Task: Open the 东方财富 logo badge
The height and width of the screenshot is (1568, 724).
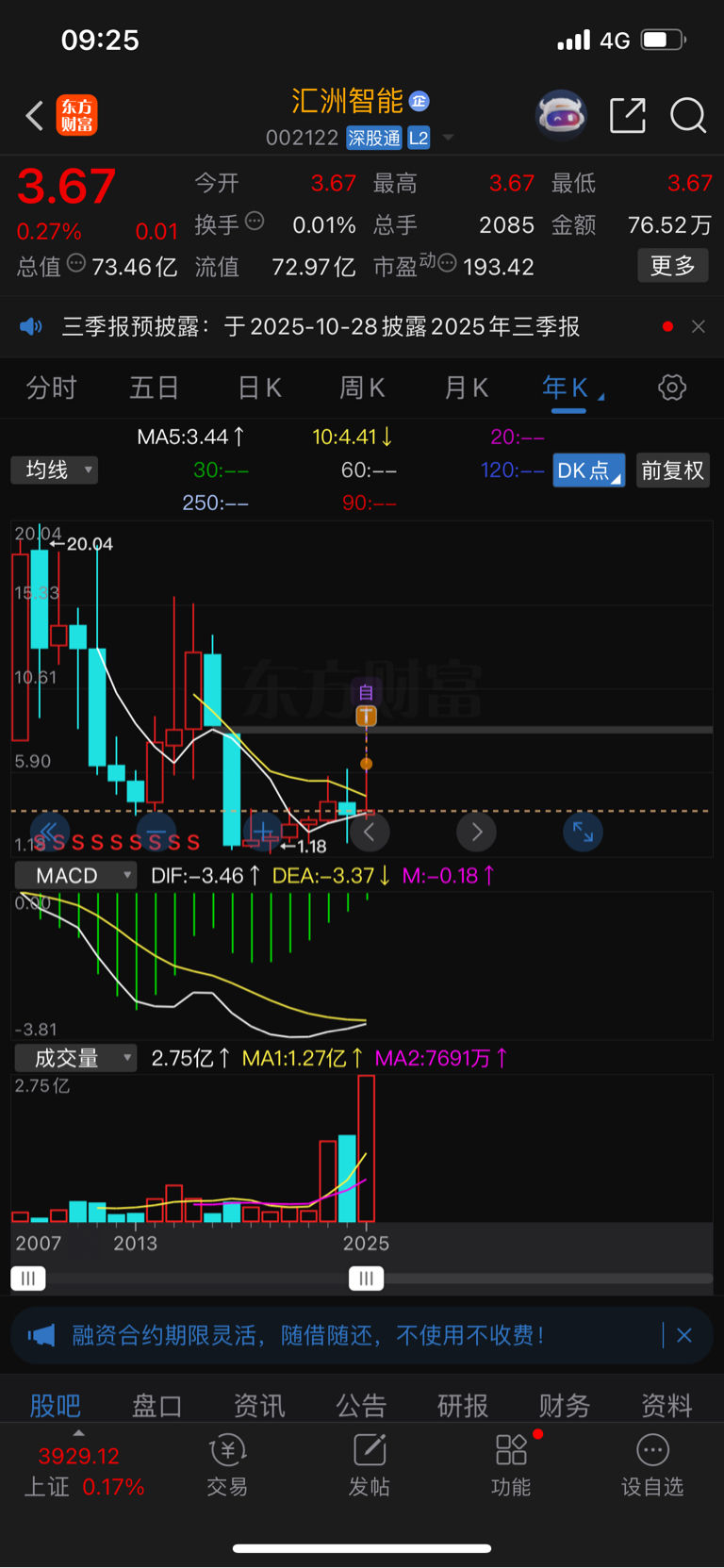Action: coord(76,116)
